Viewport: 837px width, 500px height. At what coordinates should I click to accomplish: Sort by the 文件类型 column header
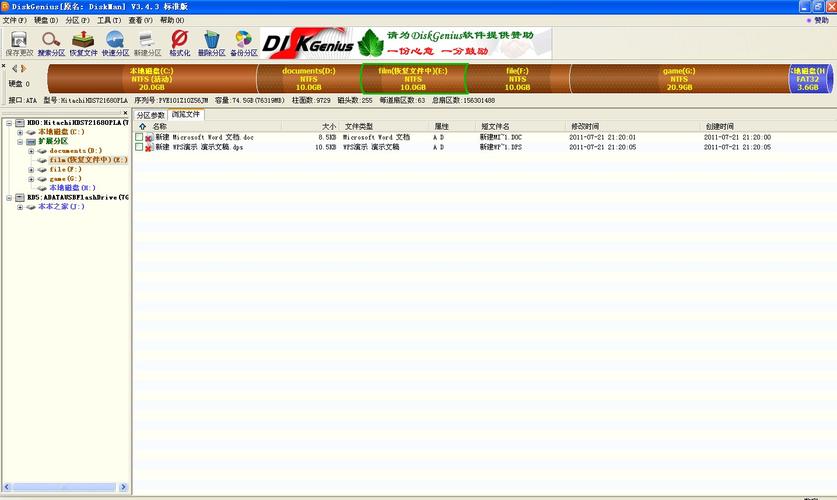click(x=385, y=126)
